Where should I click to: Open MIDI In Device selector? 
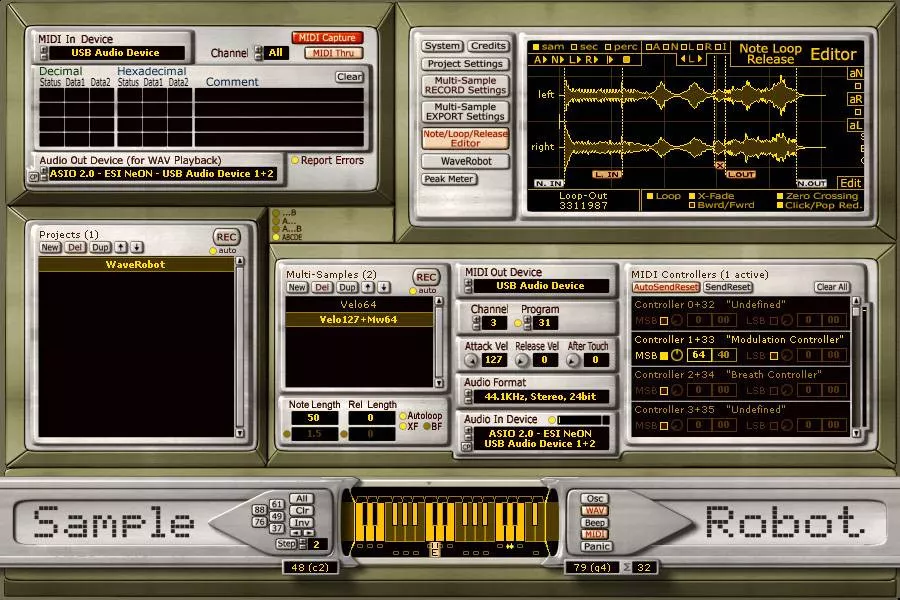(x=117, y=53)
